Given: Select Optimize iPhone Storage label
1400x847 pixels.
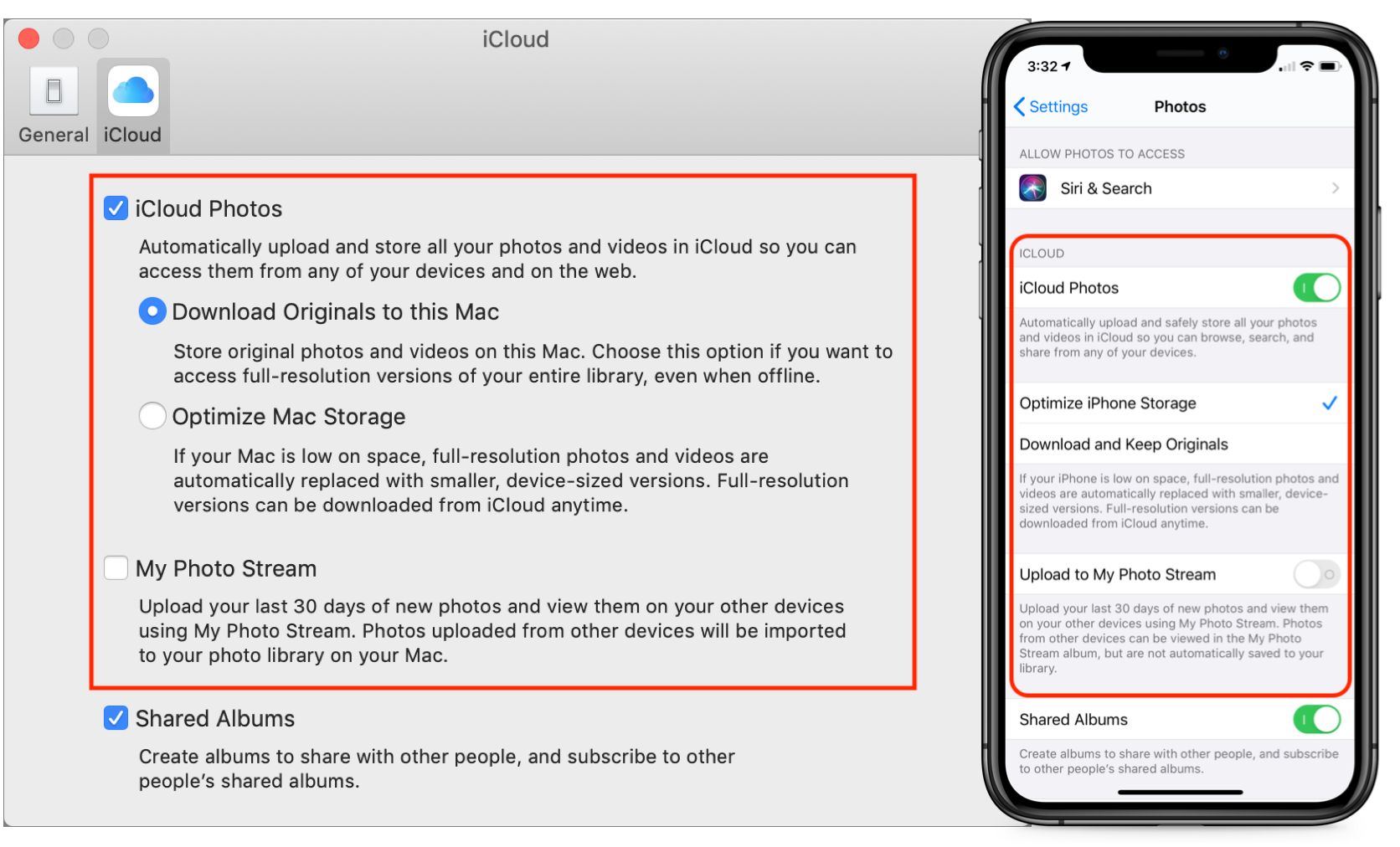Looking at the screenshot, I should 1108,403.
